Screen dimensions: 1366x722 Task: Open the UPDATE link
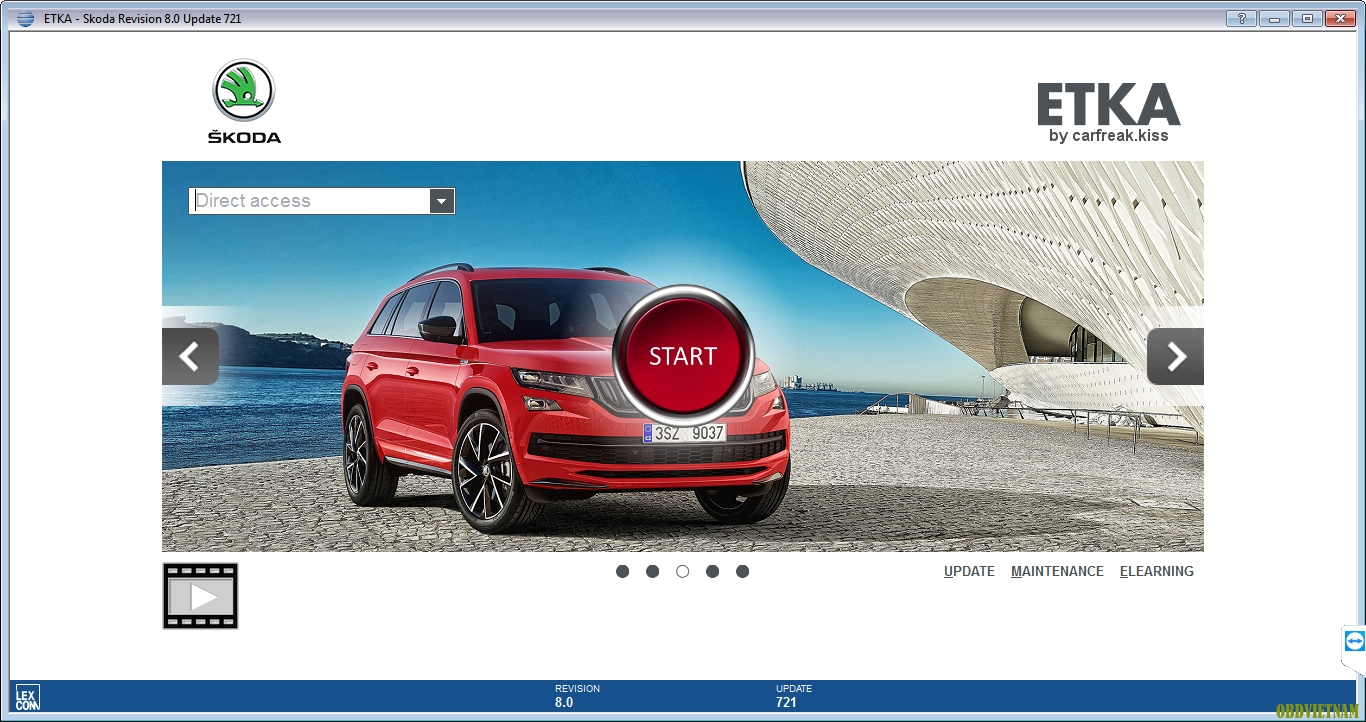point(969,571)
